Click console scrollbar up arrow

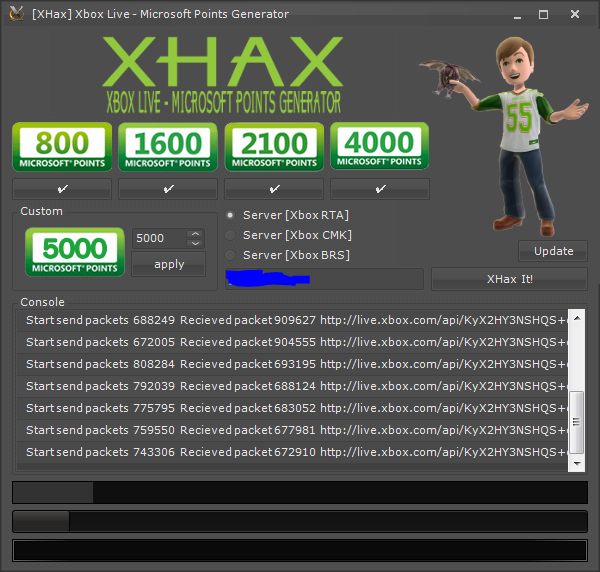pos(577,318)
